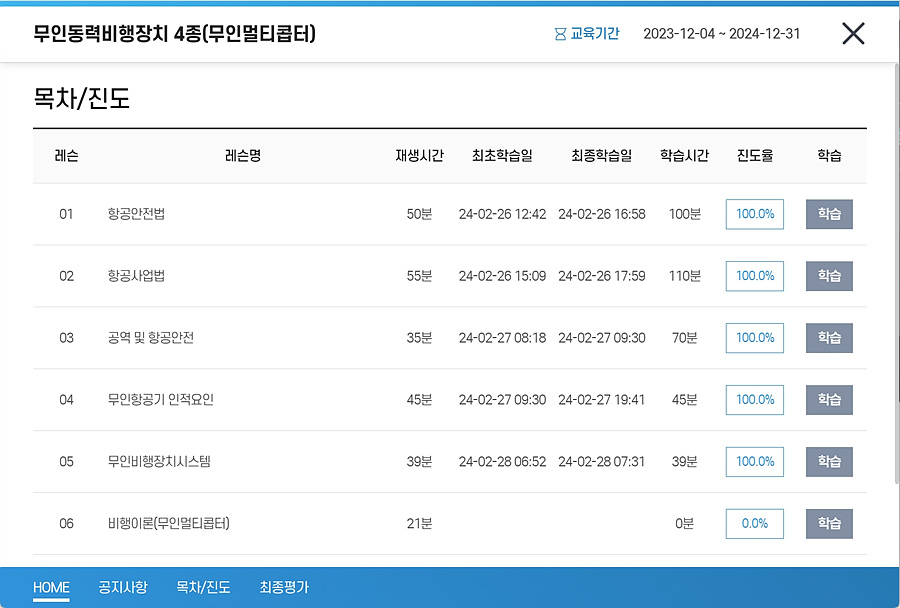Select lesson name 항공사업법

(136, 276)
